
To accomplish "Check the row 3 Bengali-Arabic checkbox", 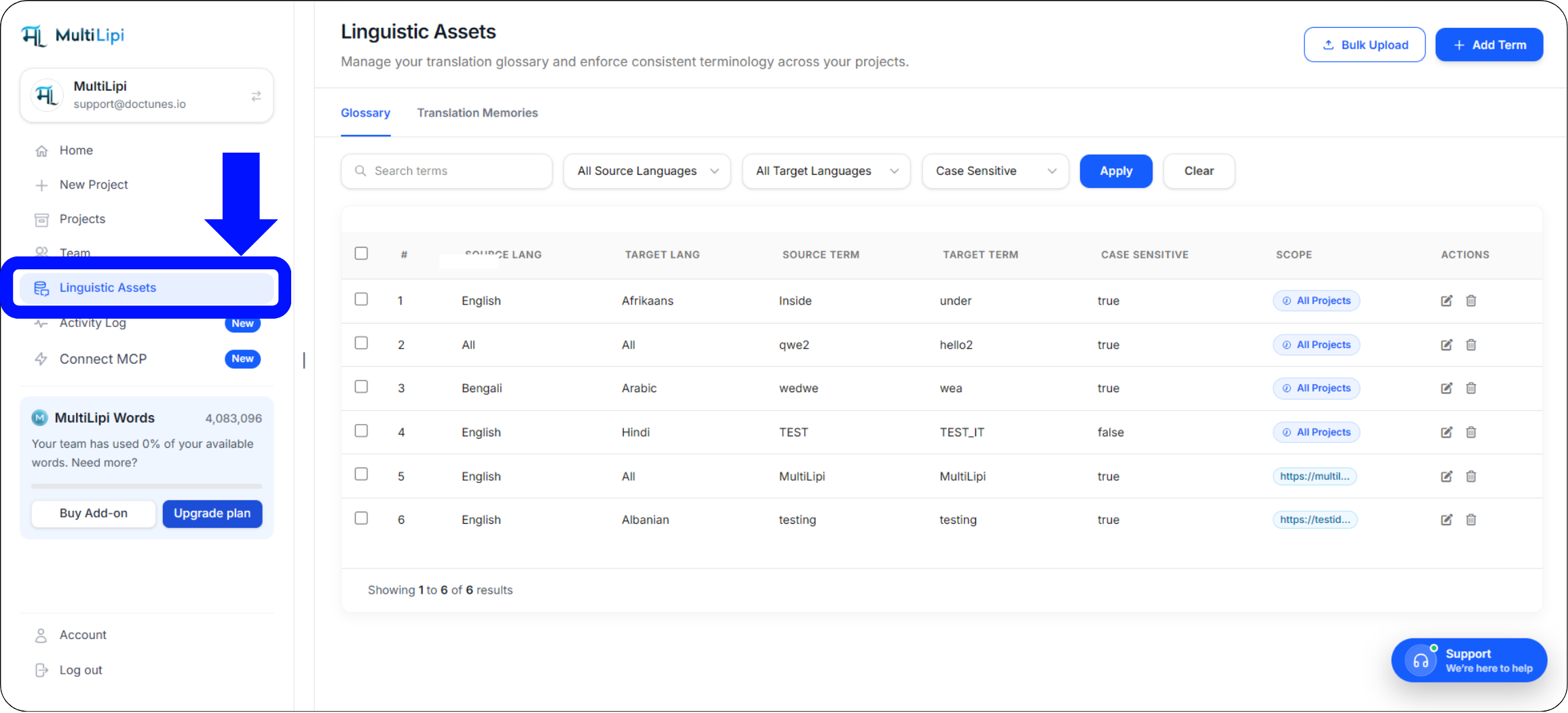I will coord(361,386).
